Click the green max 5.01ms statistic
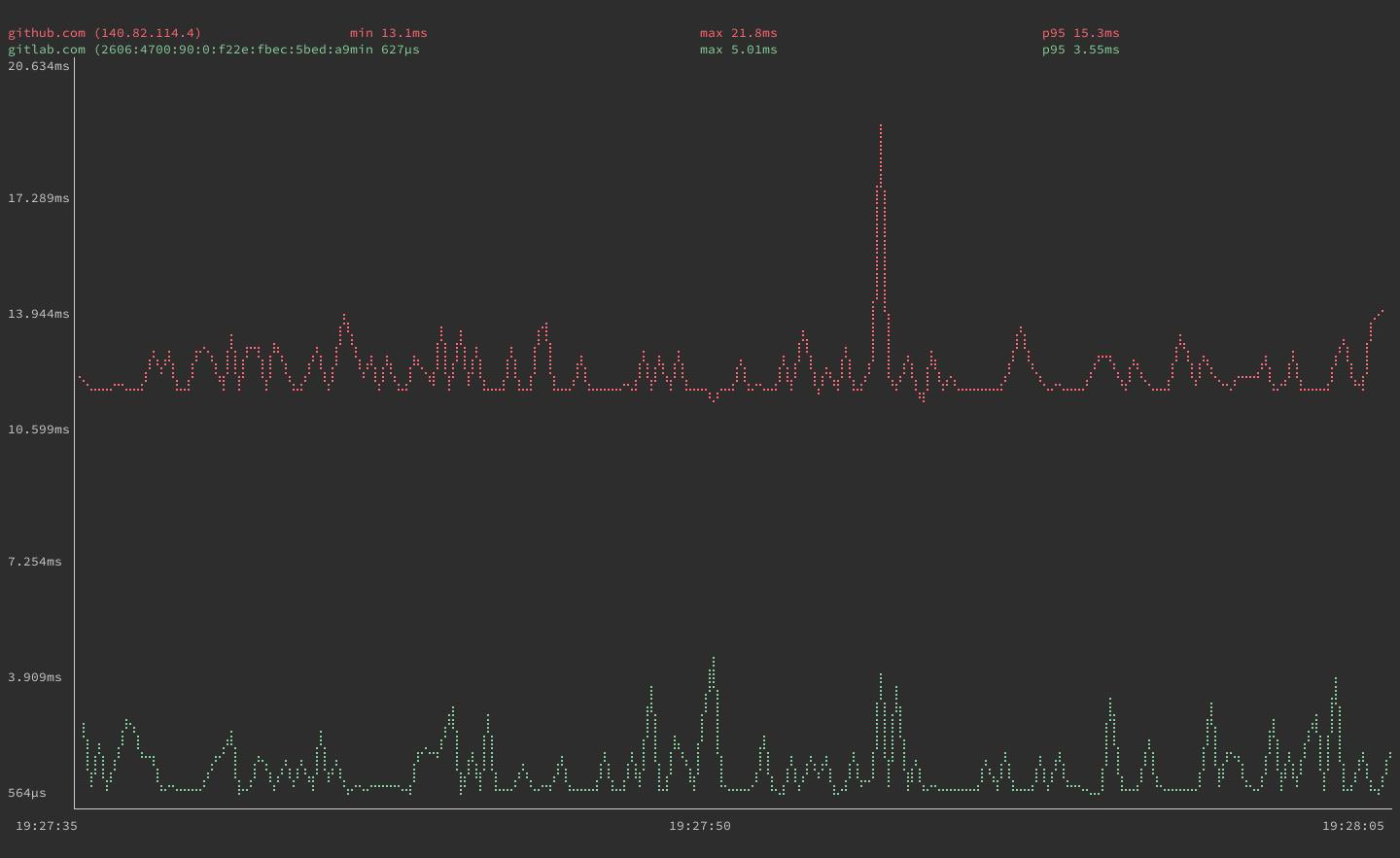Screen dimensions: 1400x858 (738, 50)
